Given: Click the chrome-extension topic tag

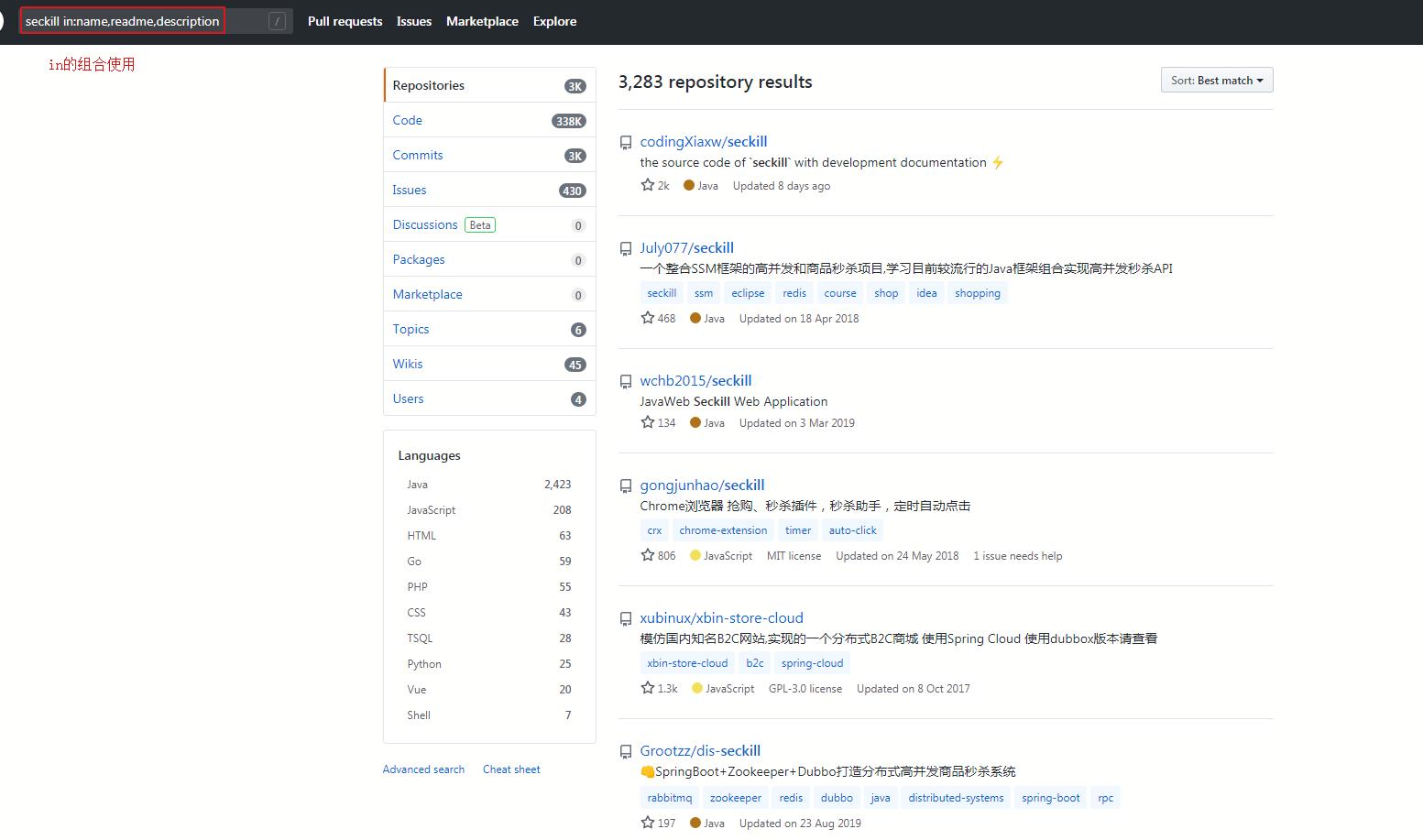Looking at the screenshot, I should [723, 530].
